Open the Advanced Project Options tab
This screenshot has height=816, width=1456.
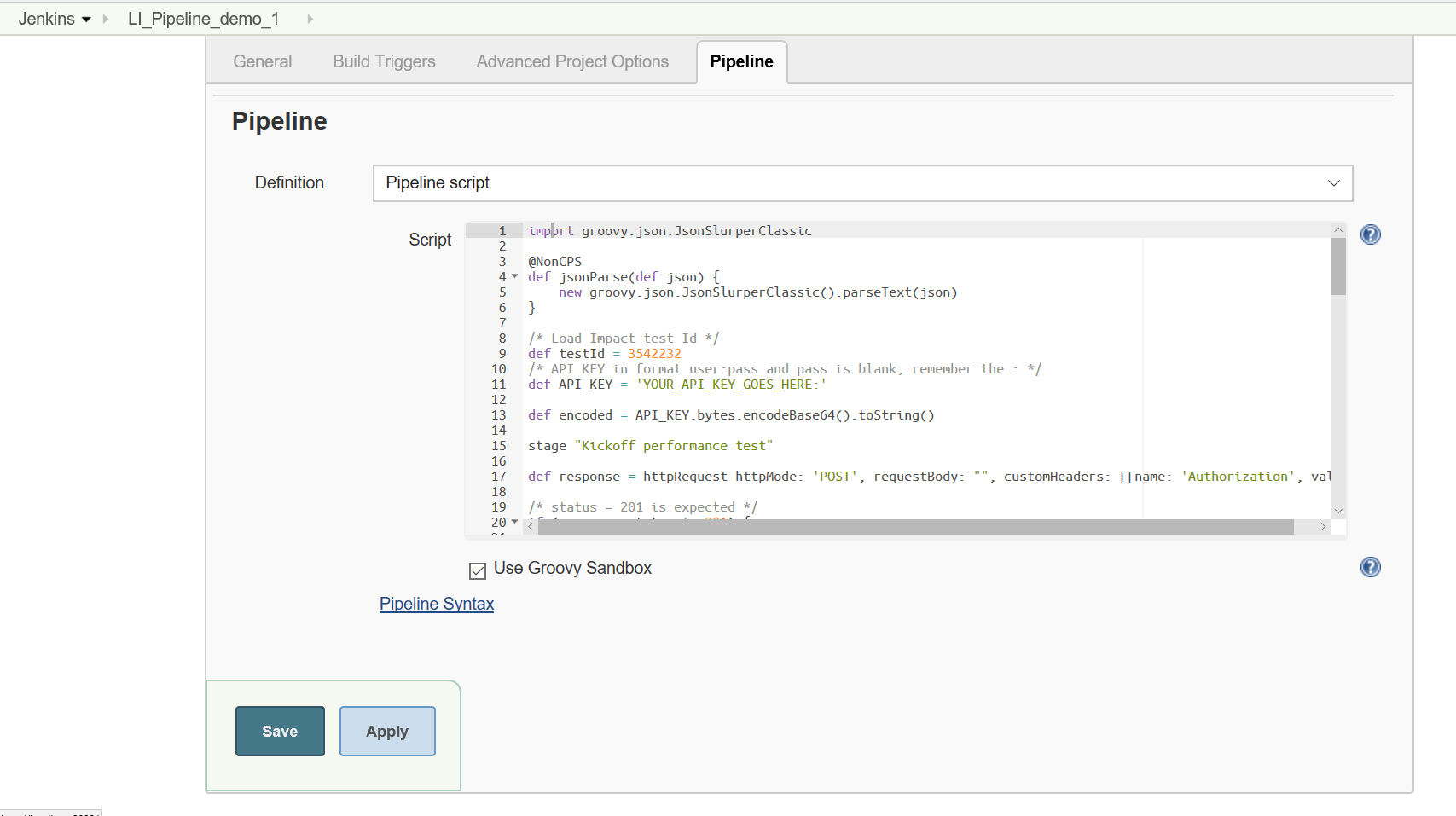(x=572, y=61)
